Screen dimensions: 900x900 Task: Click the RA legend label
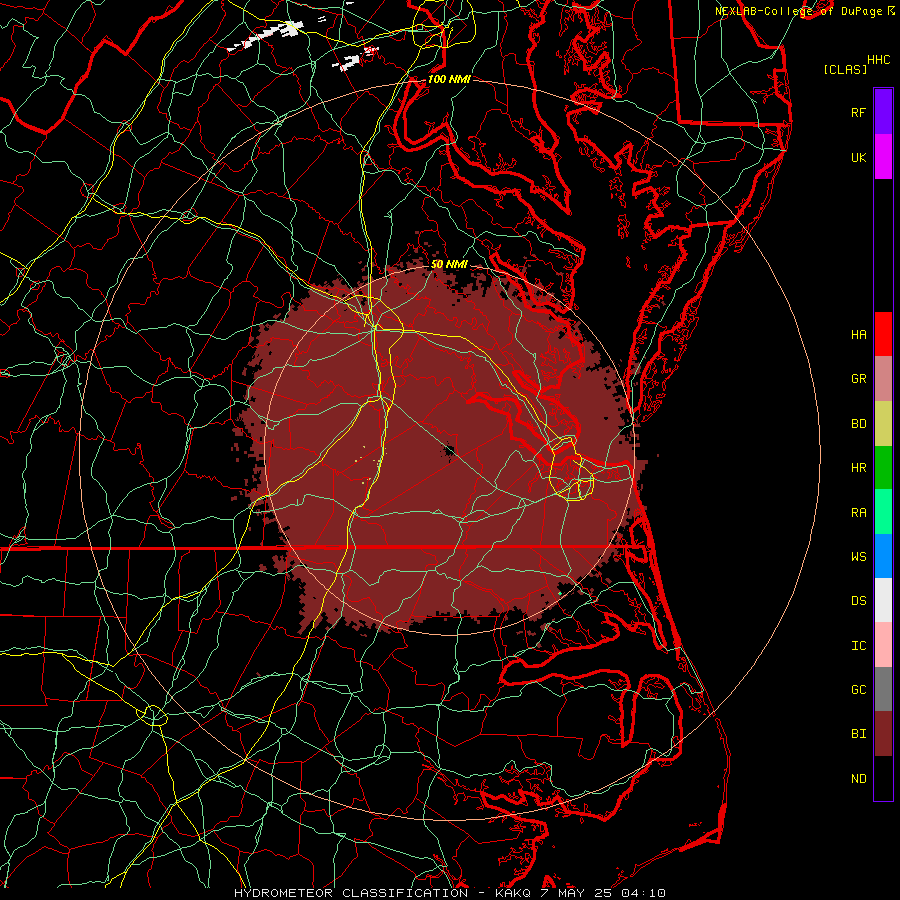click(858, 513)
